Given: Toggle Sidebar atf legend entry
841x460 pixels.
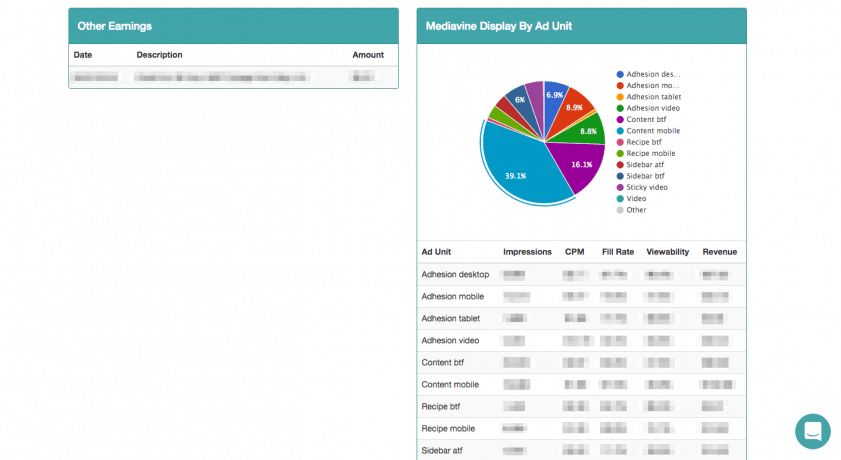Looking at the screenshot, I should click(x=640, y=165).
